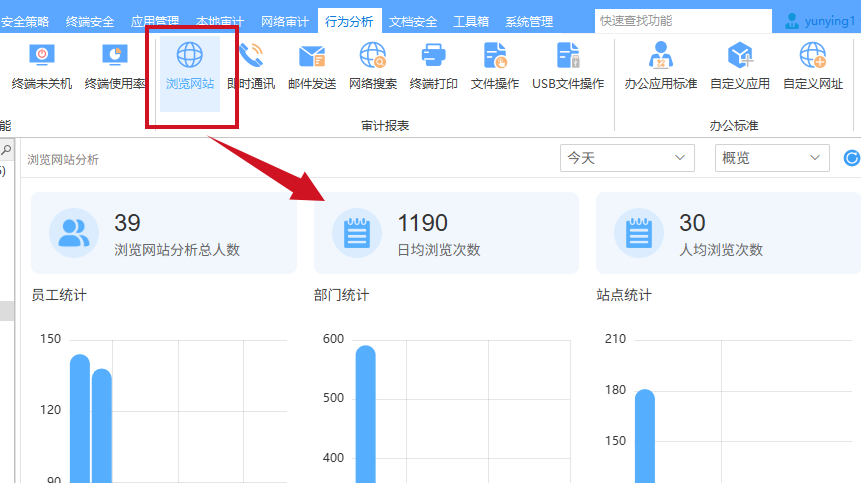Viewport: 861px width, 483px height.
Task: Open the 今天 date range dropdown
Action: coord(627,158)
